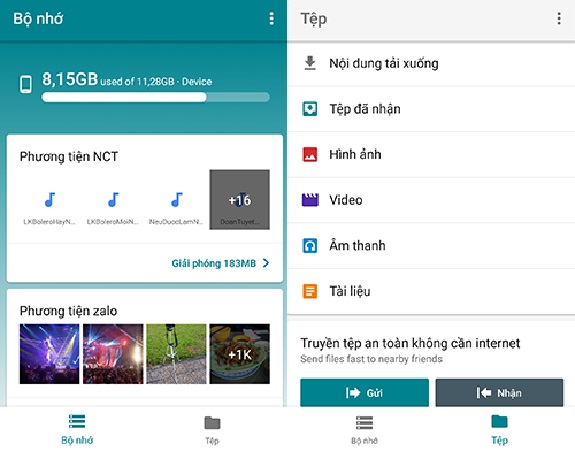Expand the Giải phóng 183MB chevron
This screenshot has width=575, height=451.
coord(266,263)
